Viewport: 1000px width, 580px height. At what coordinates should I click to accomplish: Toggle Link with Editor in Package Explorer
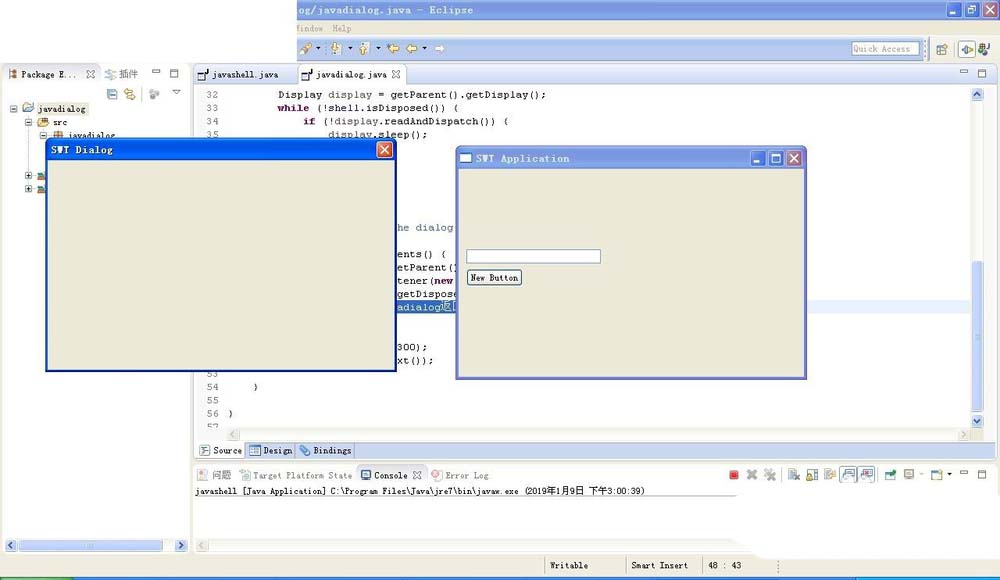pos(130,93)
